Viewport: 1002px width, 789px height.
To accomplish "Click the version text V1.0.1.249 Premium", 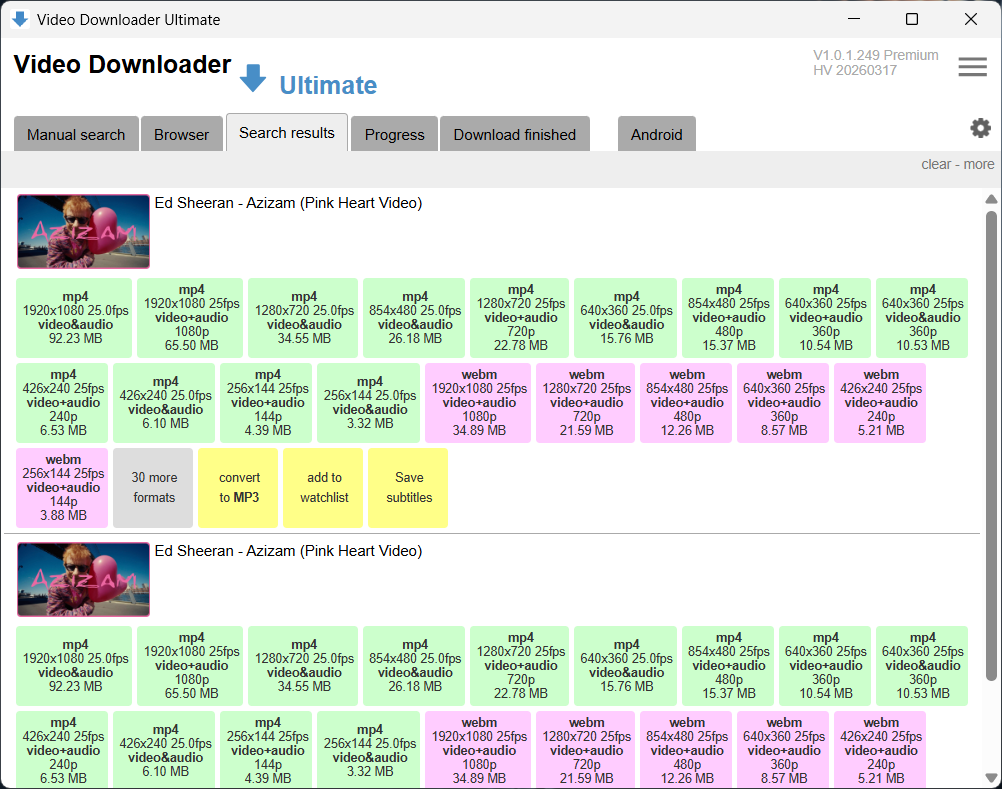I will [875, 55].
